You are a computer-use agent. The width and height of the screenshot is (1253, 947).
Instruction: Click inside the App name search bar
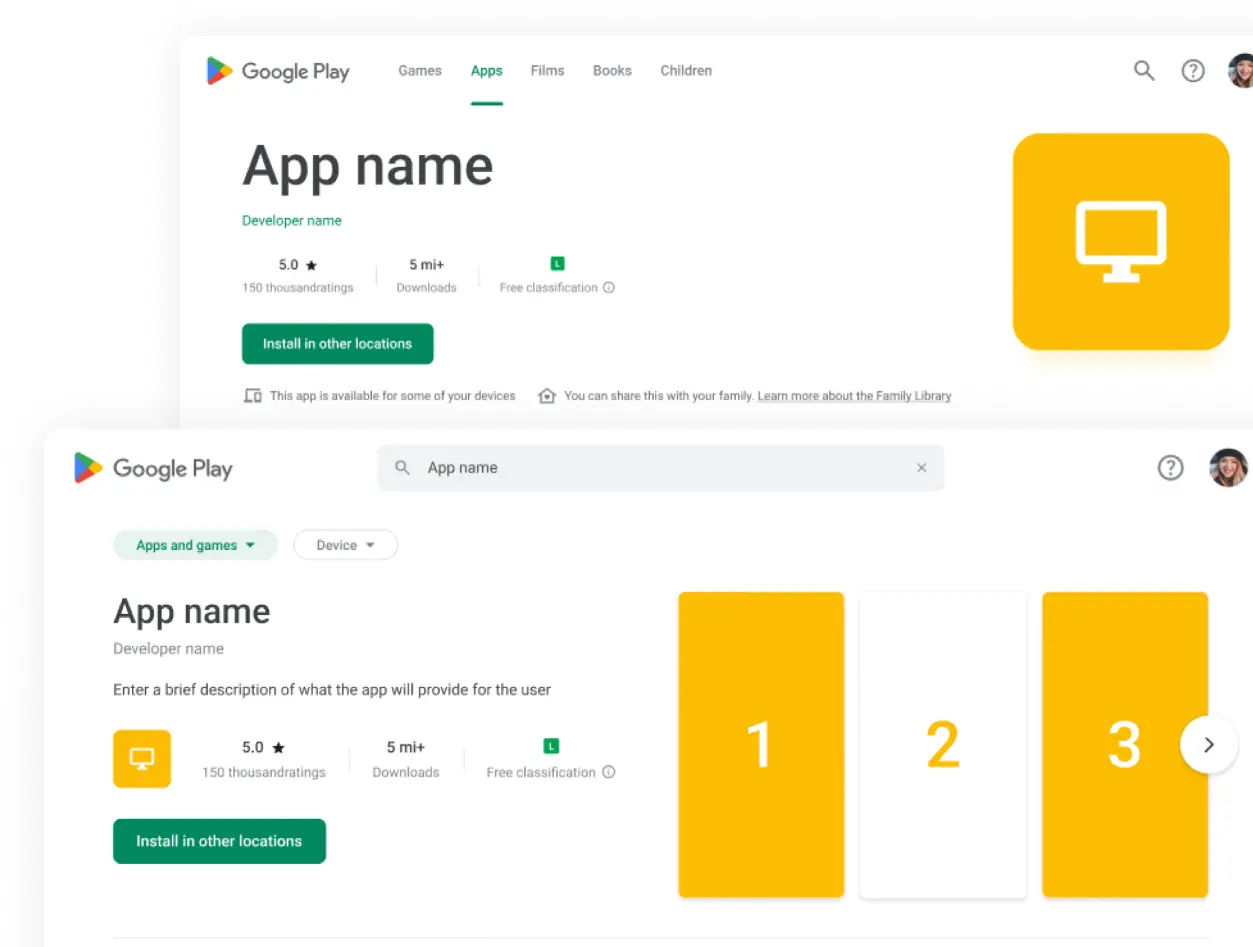(x=600, y=467)
